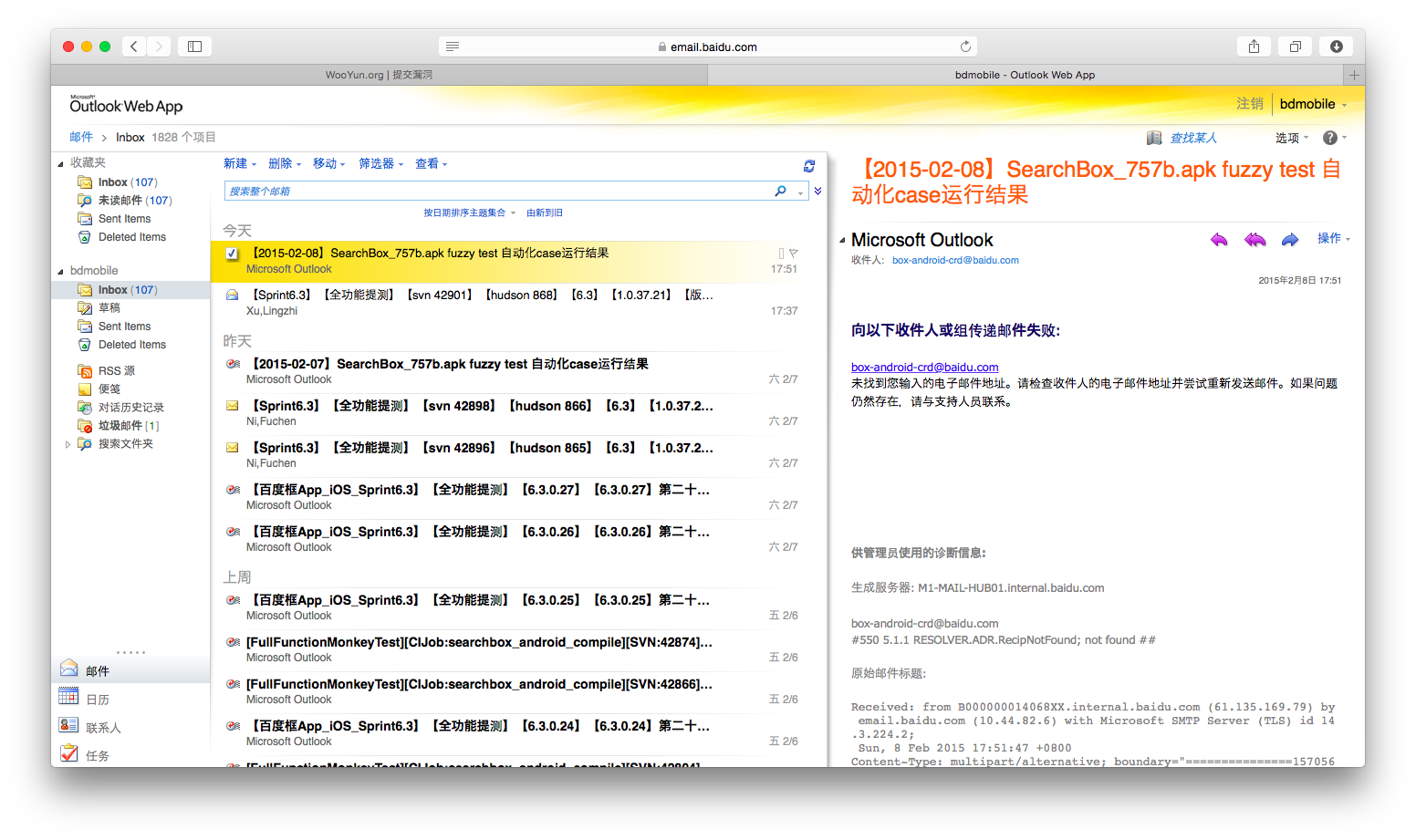The image size is (1416, 840).
Task: Open the 选项 options dropdown
Action: (1292, 138)
